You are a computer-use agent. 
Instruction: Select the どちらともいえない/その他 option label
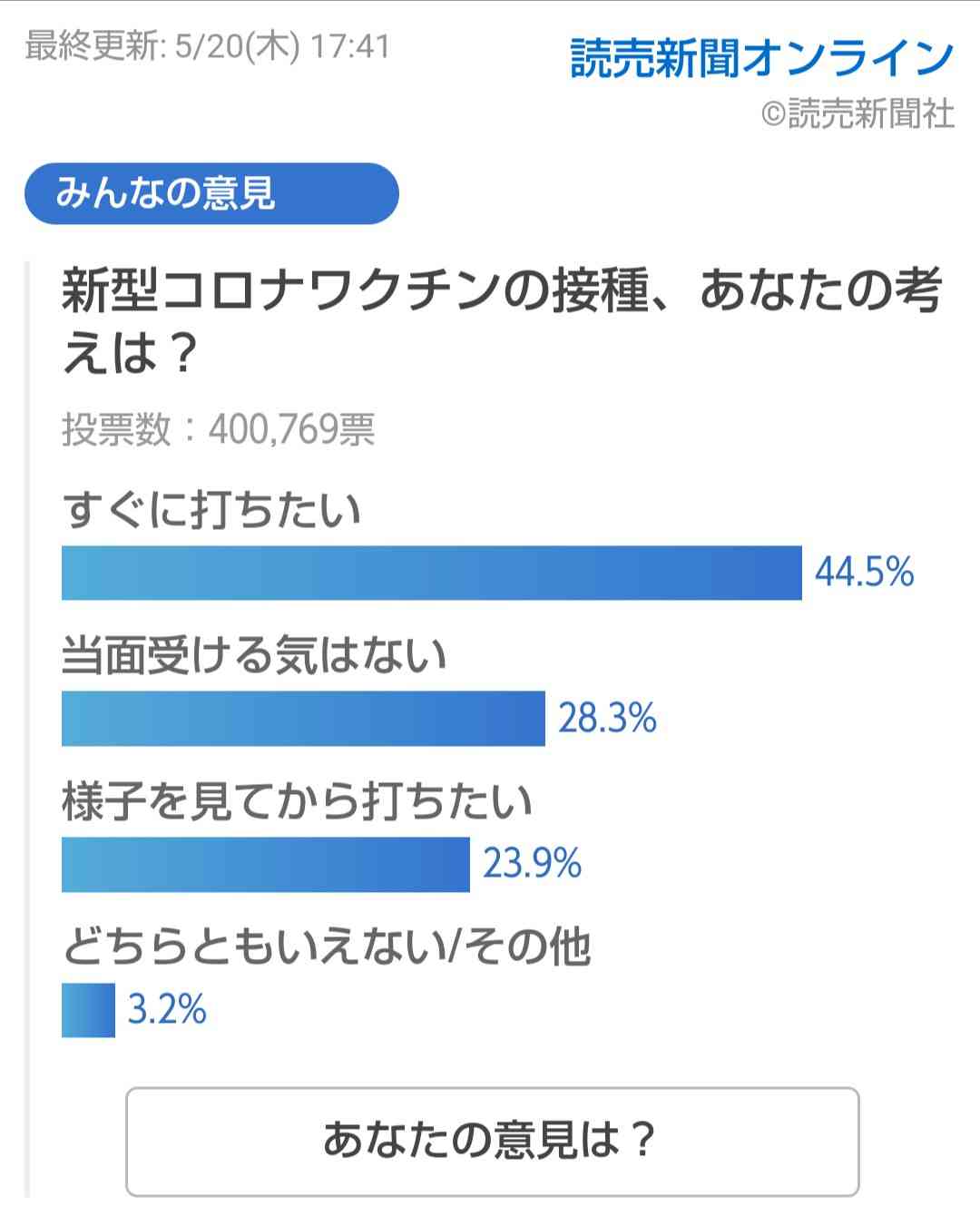(x=327, y=946)
